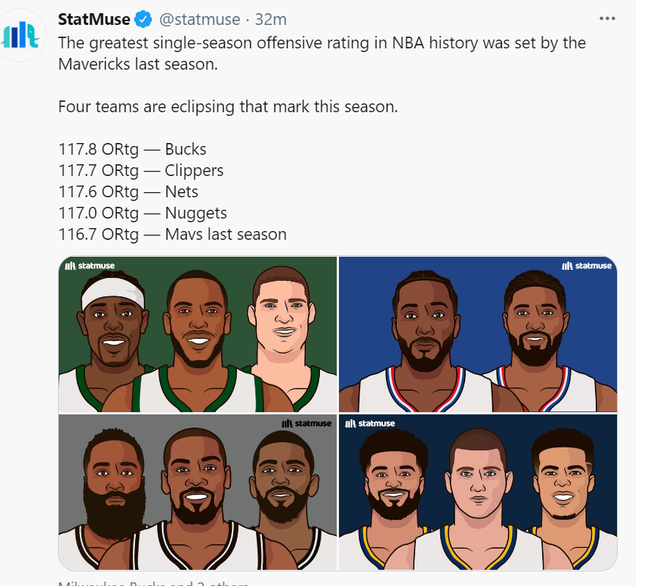Open the 32m timestamp link

(x=270, y=19)
